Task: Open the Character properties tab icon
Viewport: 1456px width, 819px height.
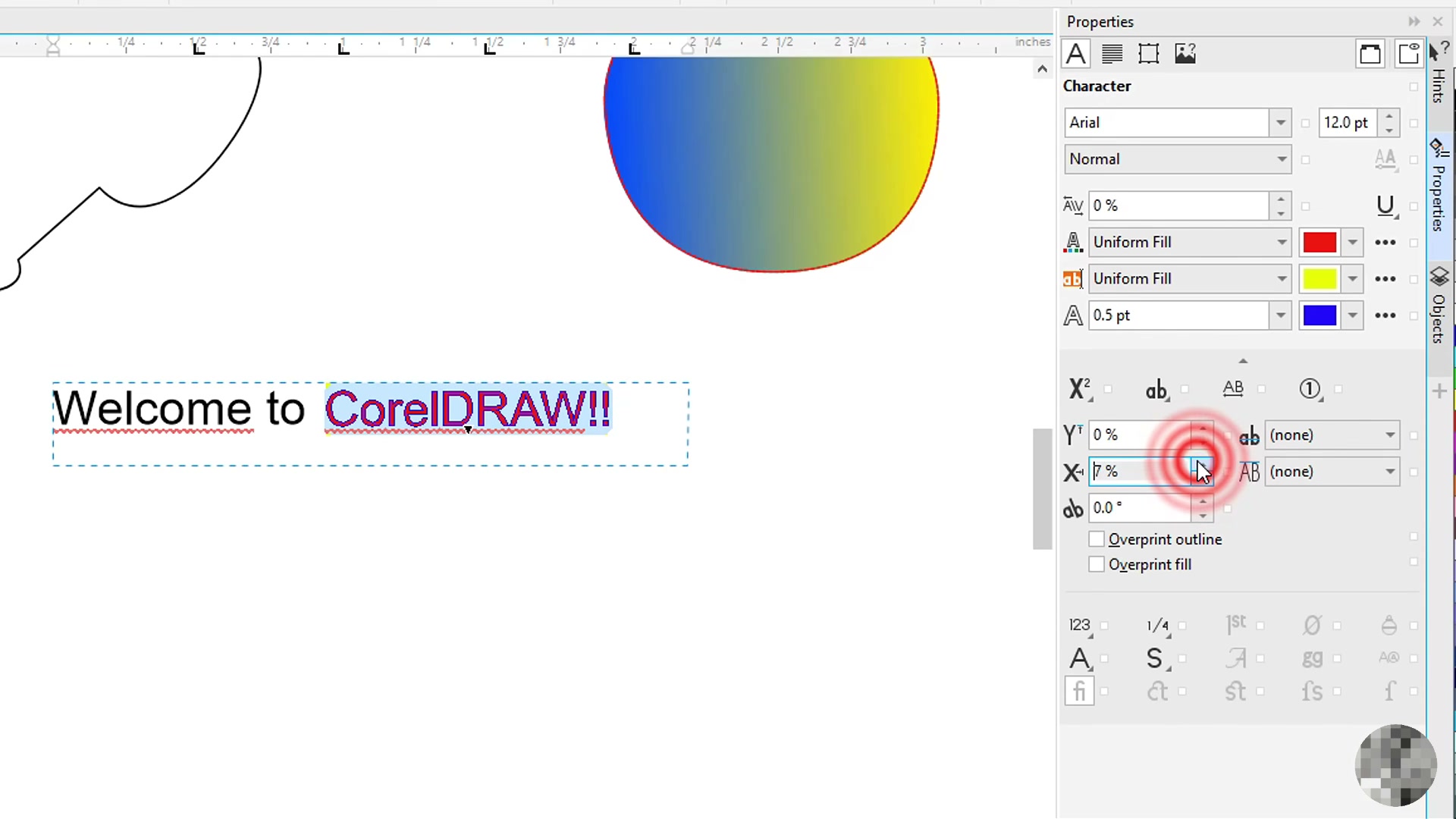Action: tap(1075, 54)
